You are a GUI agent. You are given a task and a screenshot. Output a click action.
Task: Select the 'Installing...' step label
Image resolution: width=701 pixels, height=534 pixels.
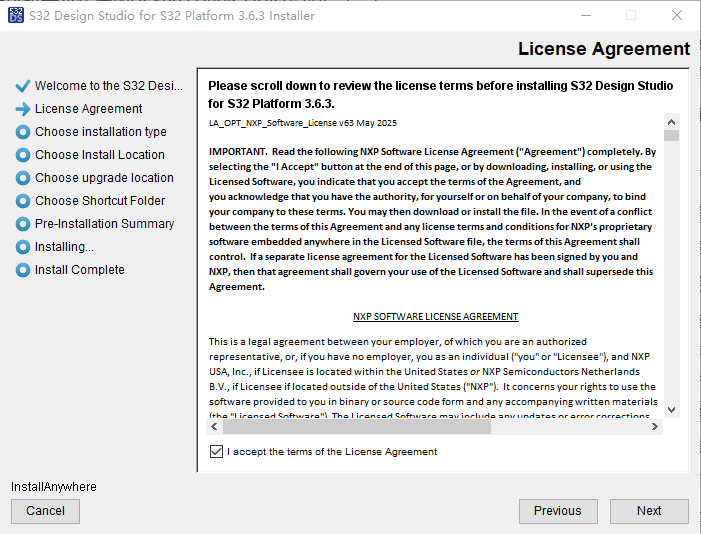click(64, 247)
